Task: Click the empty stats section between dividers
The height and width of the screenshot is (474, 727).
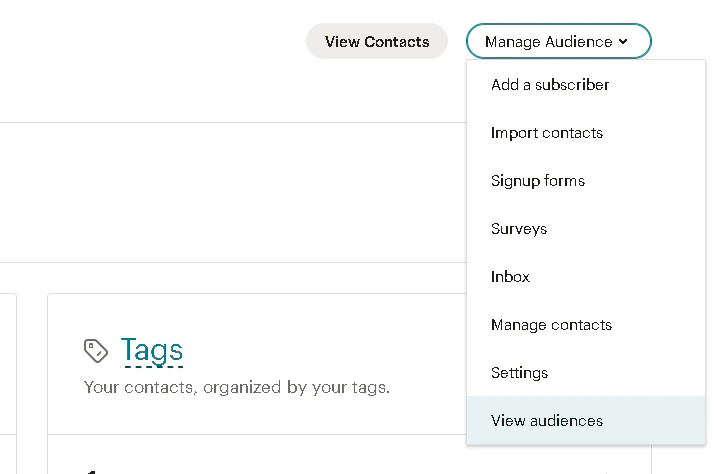Action: pos(233,192)
